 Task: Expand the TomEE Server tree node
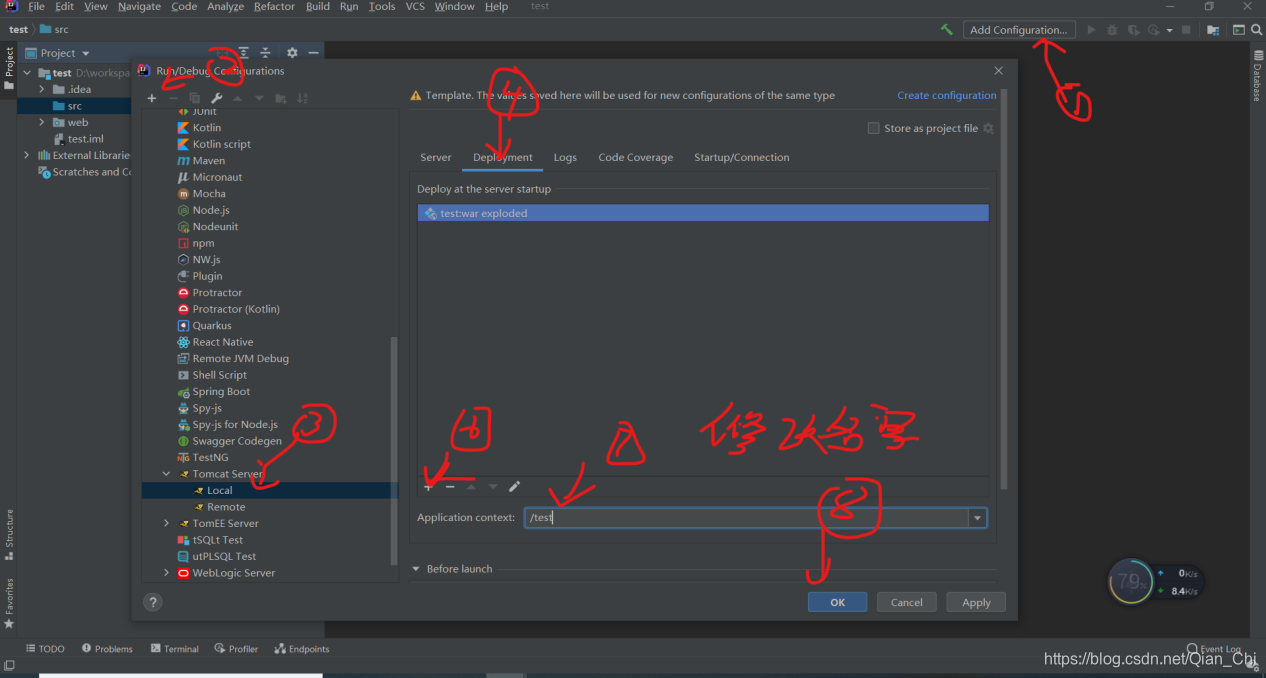(167, 523)
